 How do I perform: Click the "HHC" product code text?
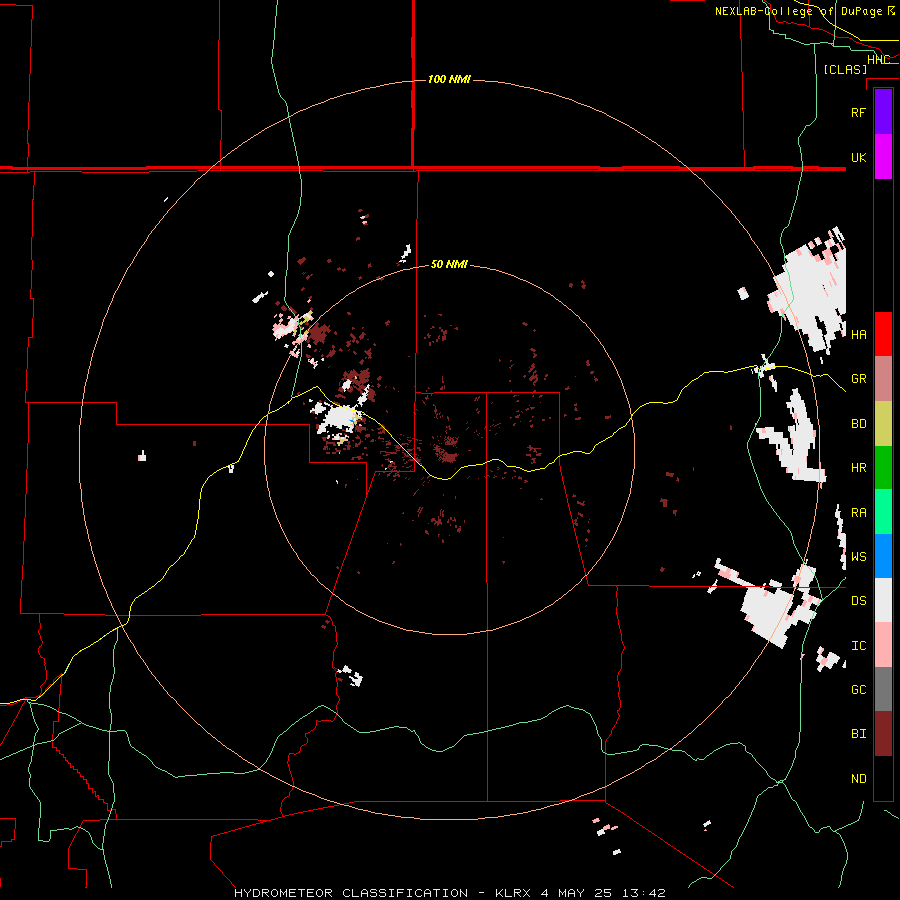point(878,60)
